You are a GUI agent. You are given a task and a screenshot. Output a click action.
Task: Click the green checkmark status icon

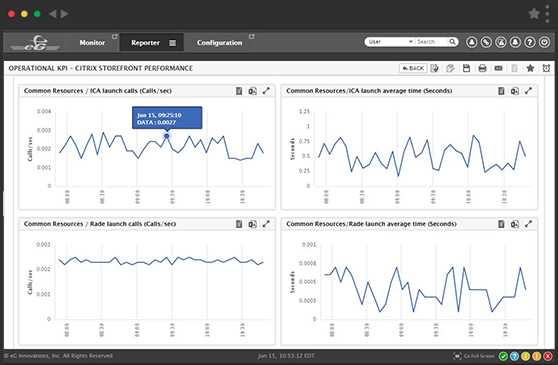click(x=503, y=356)
